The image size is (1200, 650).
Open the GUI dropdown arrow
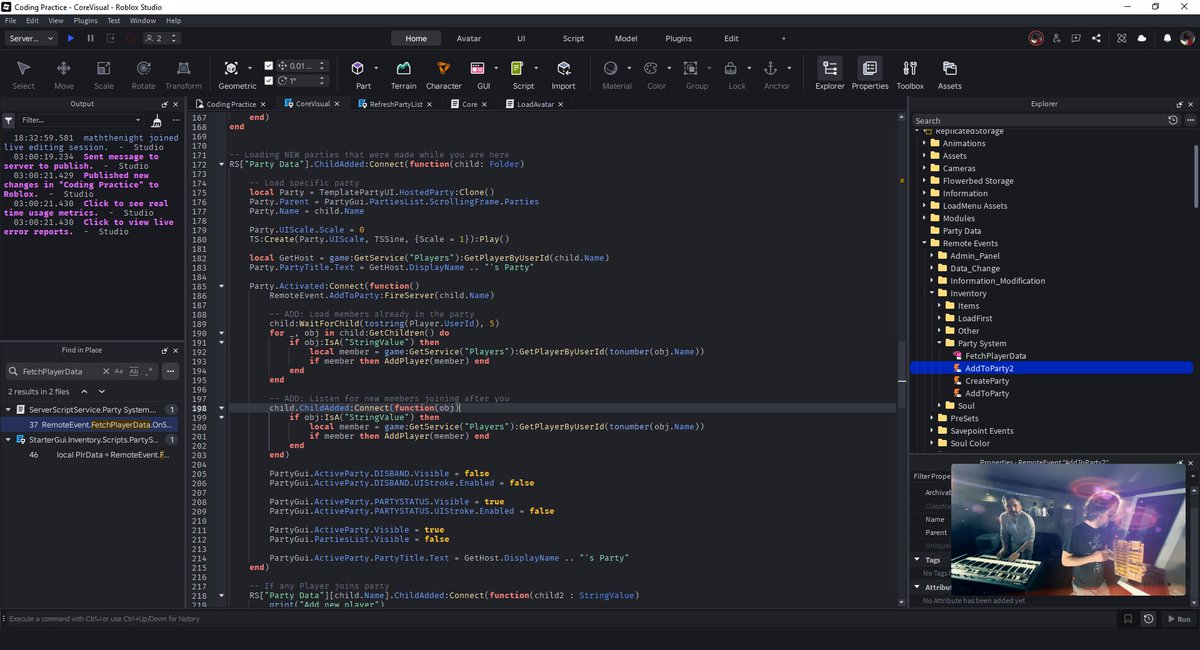tap(496, 69)
